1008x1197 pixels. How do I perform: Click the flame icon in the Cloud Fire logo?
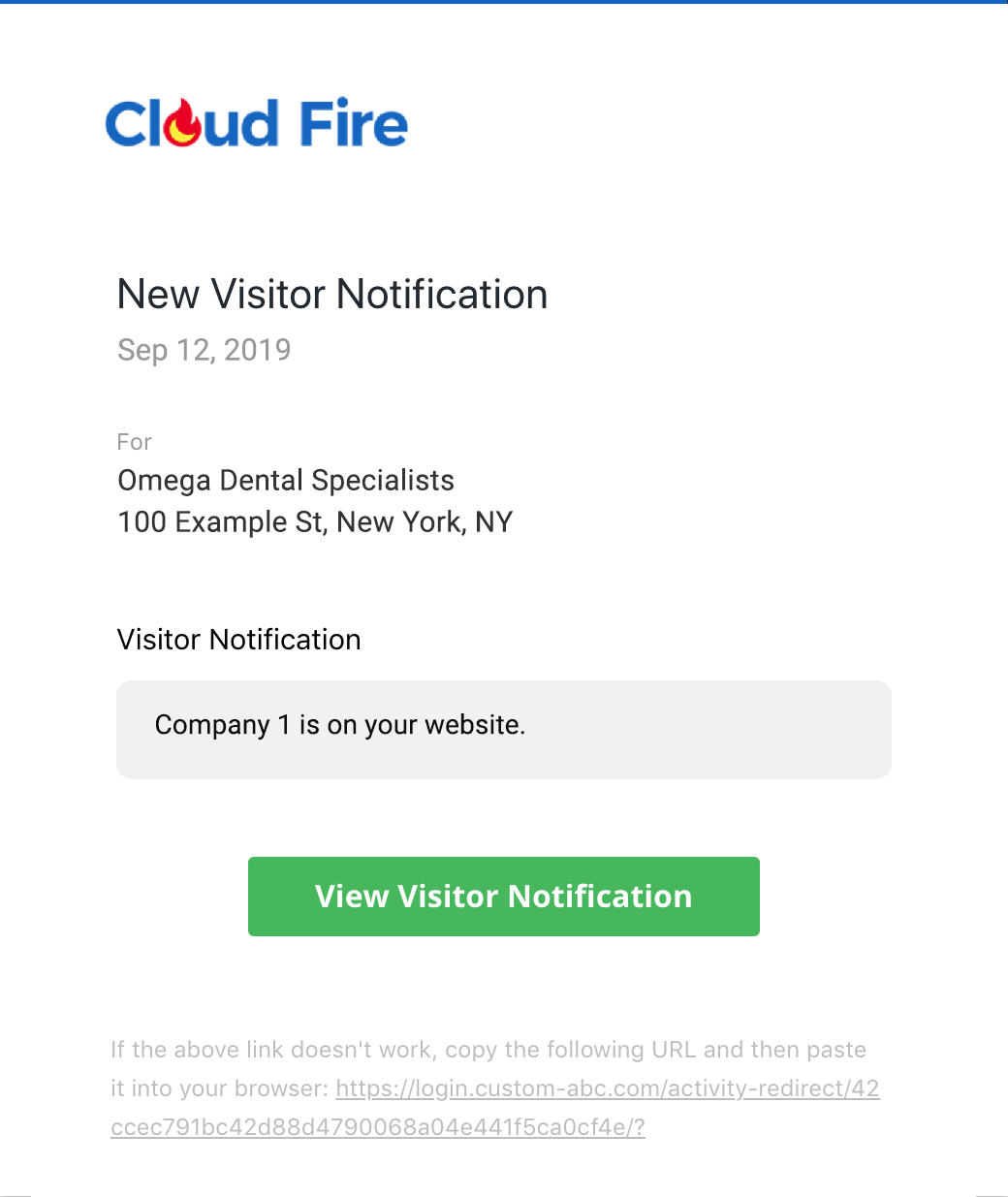pos(183,123)
